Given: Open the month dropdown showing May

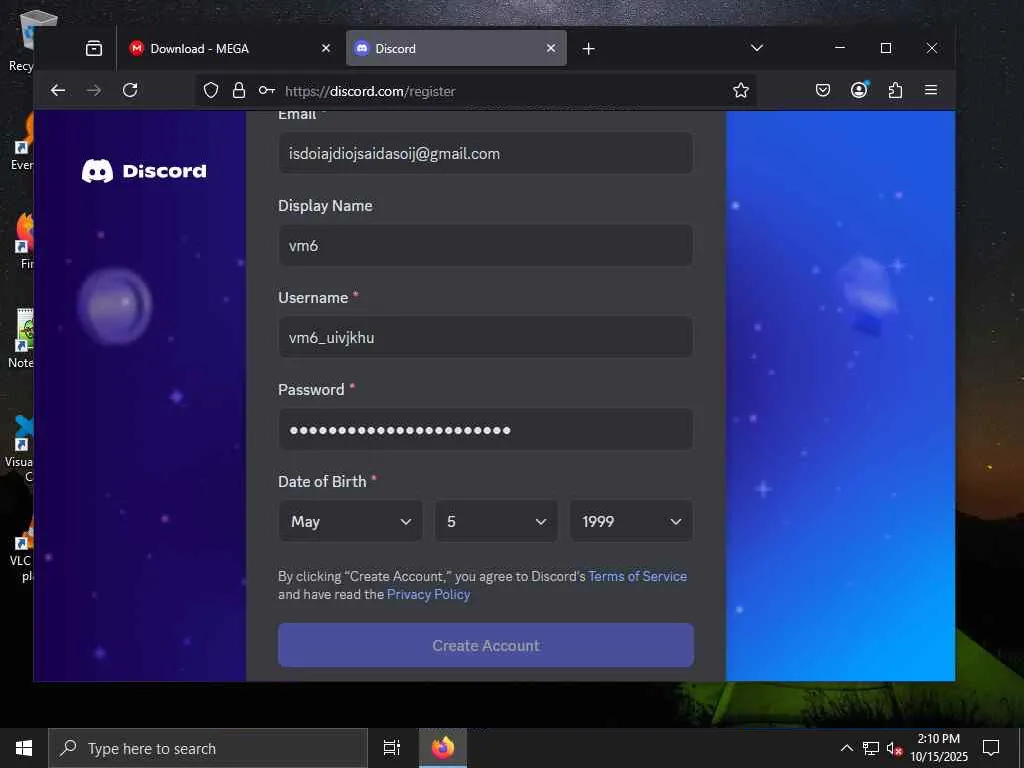Looking at the screenshot, I should 351,521.
